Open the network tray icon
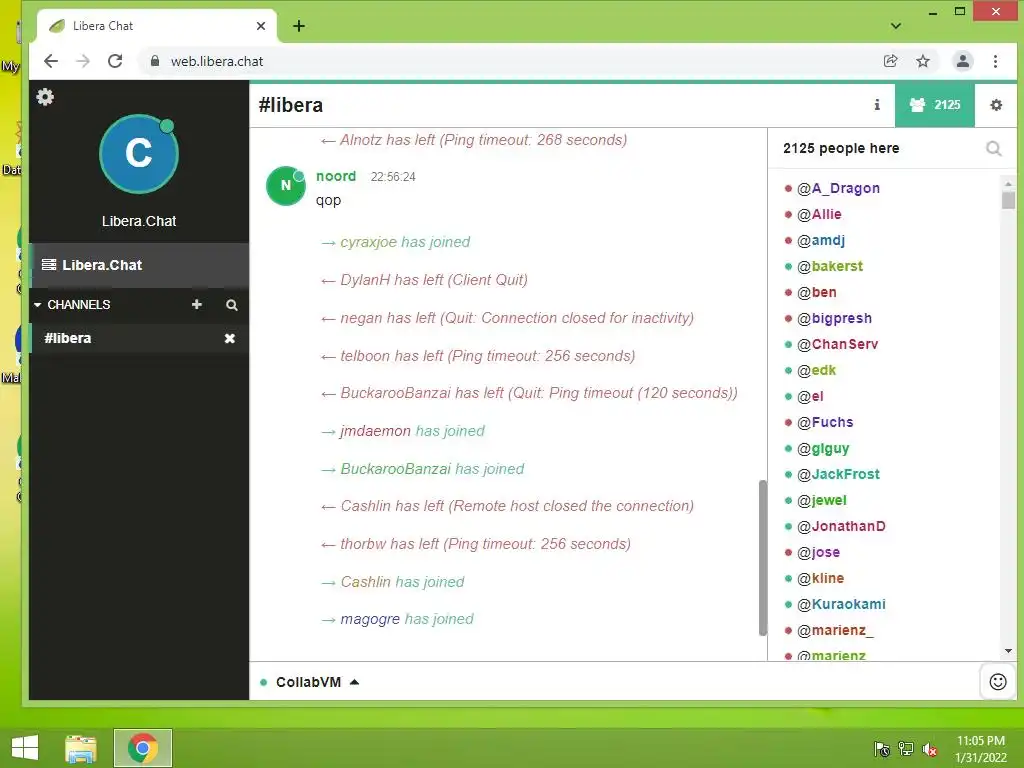The width and height of the screenshot is (1024, 768). tap(906, 749)
